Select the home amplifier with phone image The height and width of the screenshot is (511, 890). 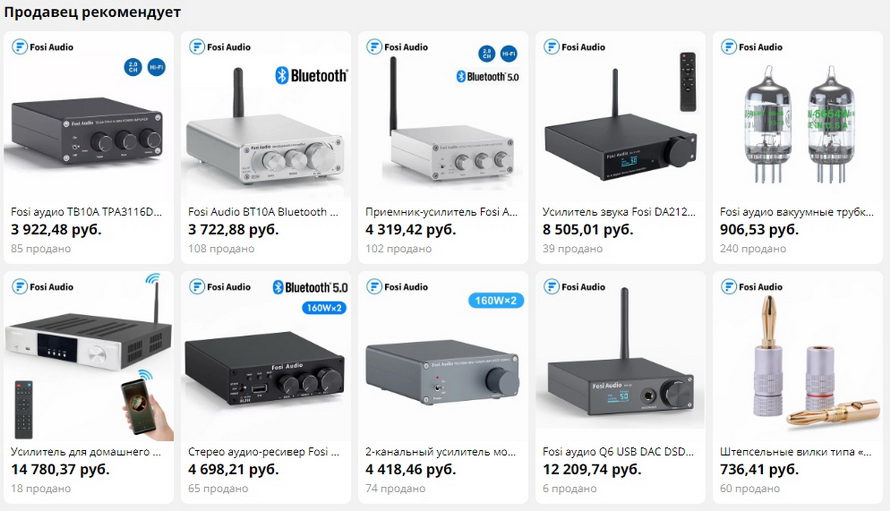[x=89, y=357]
